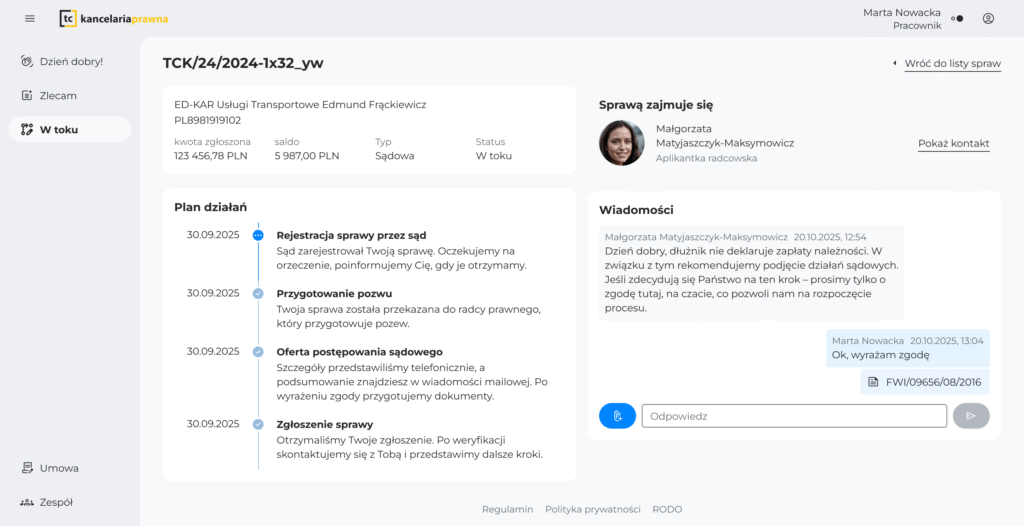Open the Regulamin footer link
The width and height of the screenshot is (1024, 526).
coord(507,509)
